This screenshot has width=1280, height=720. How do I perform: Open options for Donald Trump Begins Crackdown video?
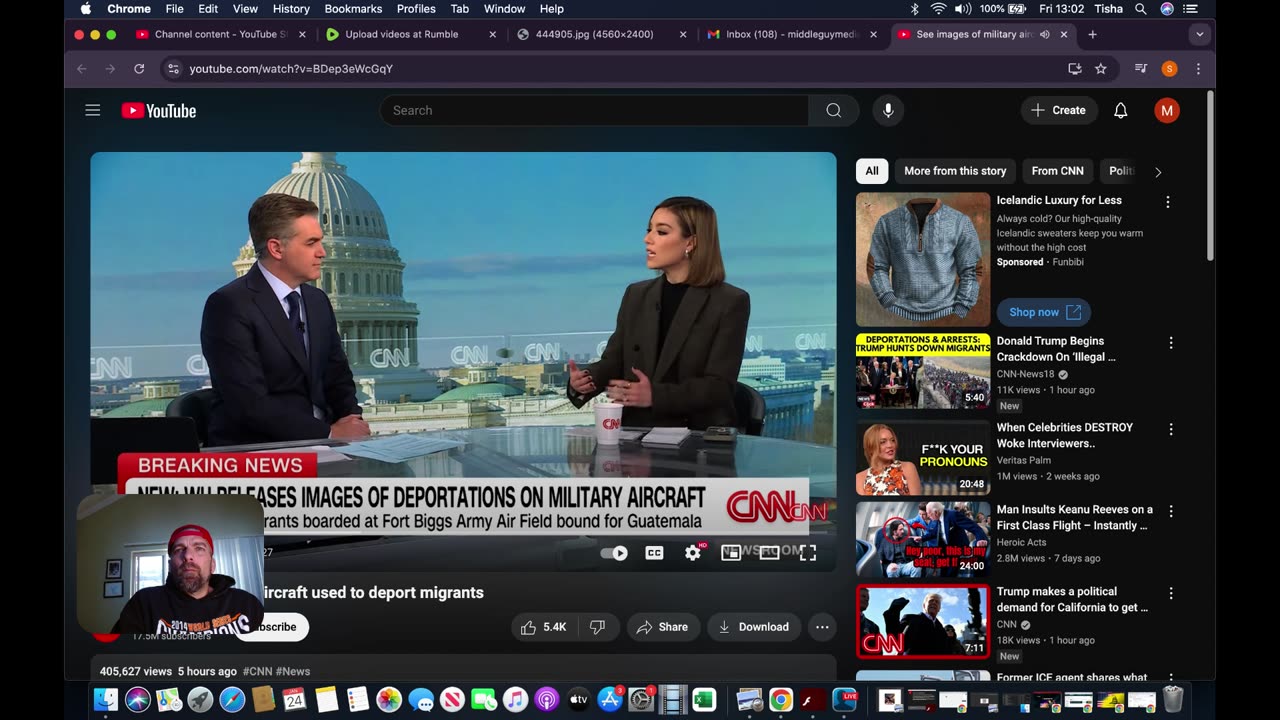(1171, 343)
